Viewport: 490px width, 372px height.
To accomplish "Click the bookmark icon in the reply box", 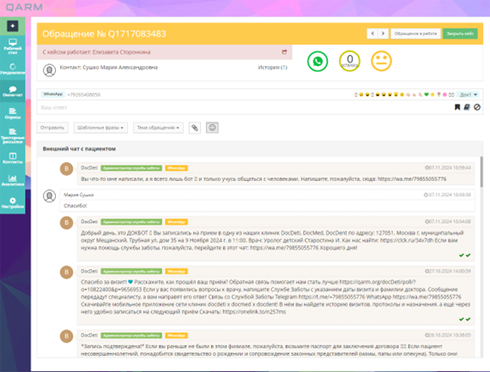I will click(x=457, y=107).
